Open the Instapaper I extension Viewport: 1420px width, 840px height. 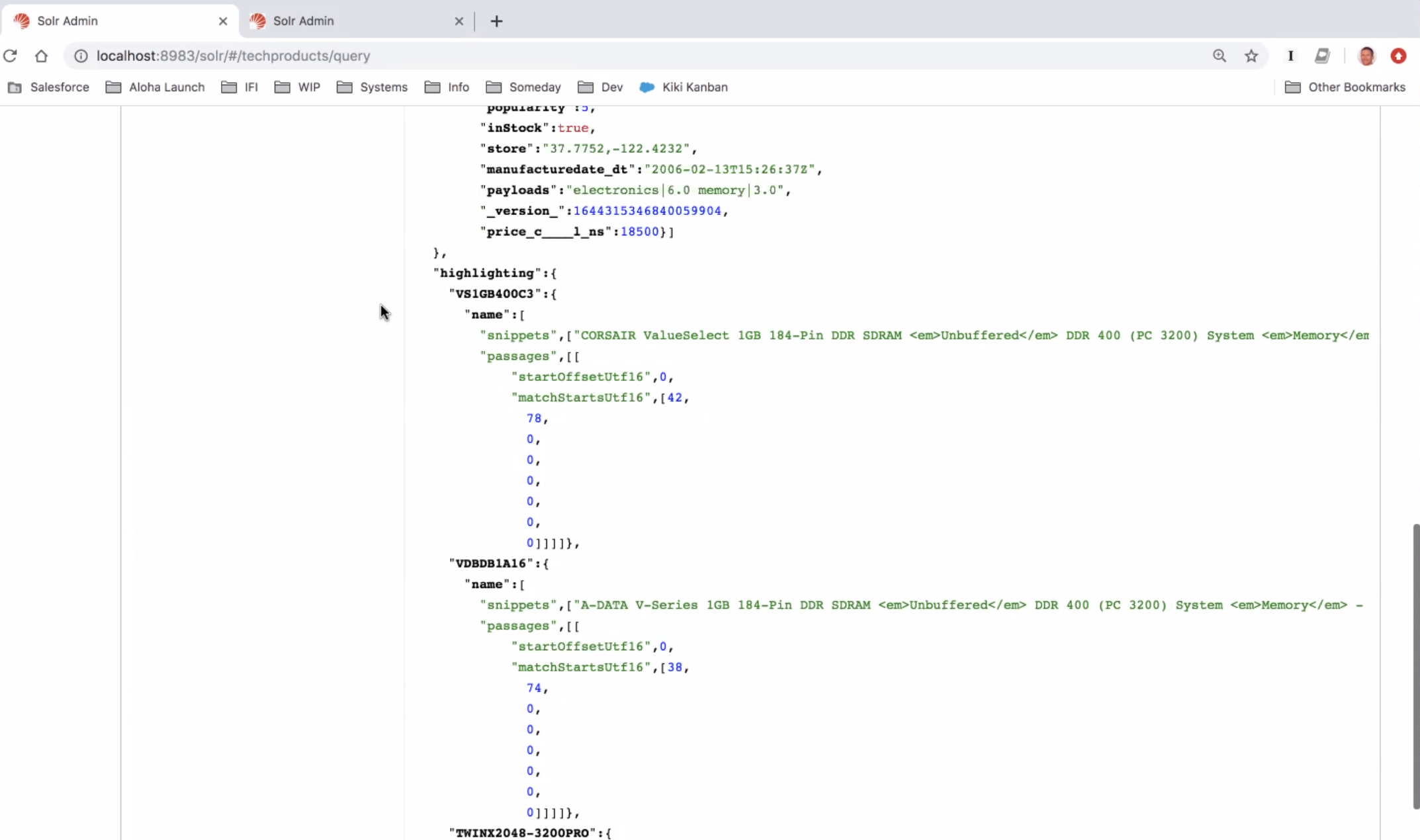pos(1290,56)
